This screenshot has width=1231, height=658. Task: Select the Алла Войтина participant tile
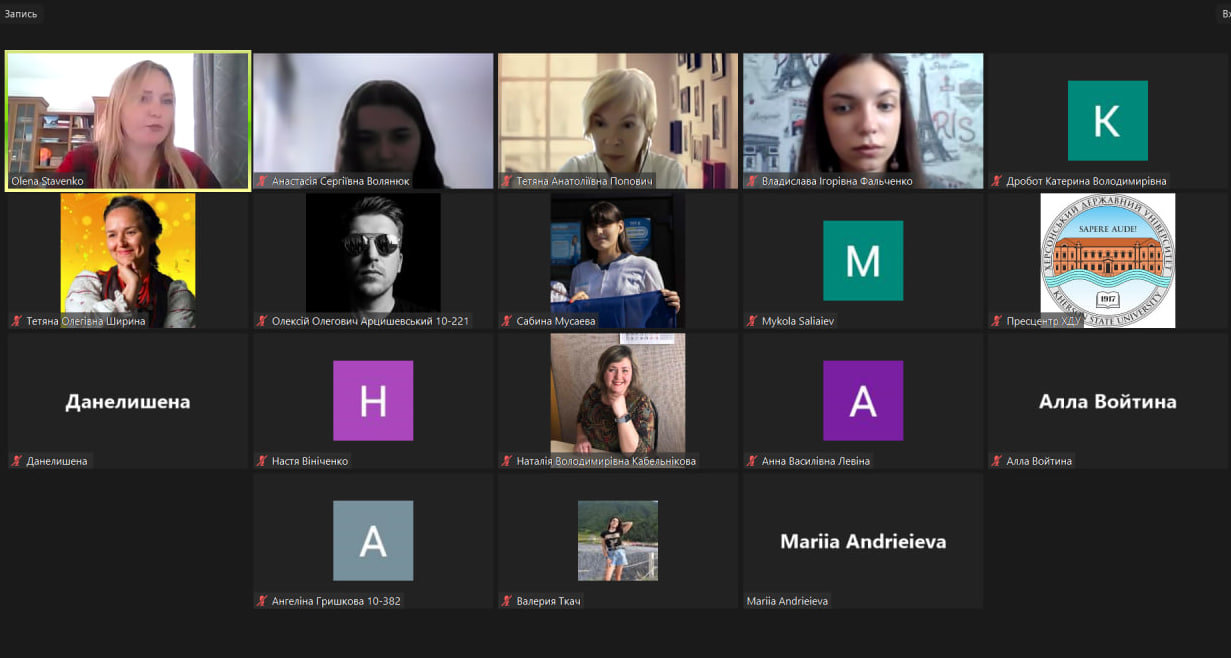pos(1107,401)
